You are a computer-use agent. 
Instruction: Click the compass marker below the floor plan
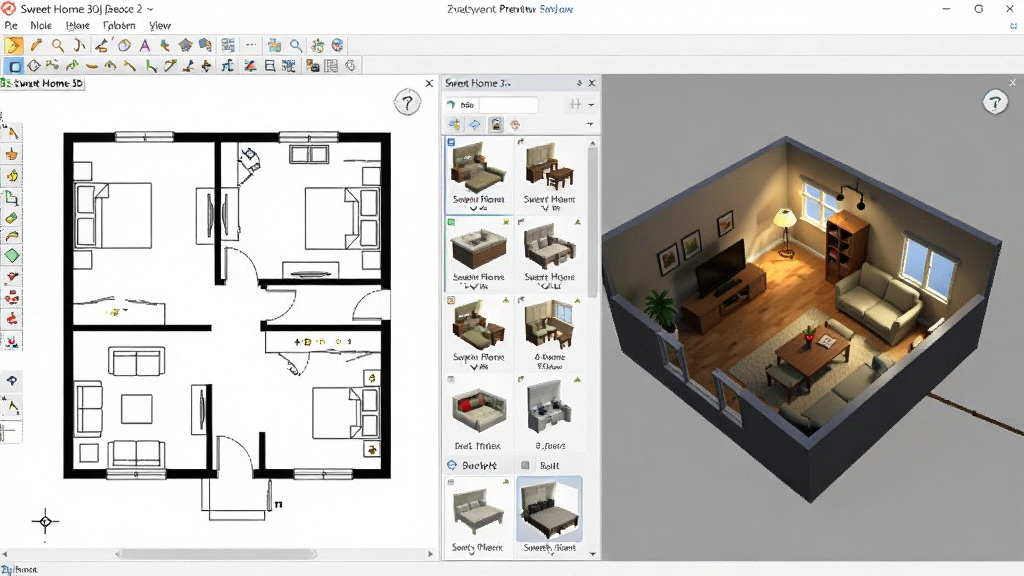(x=45, y=521)
